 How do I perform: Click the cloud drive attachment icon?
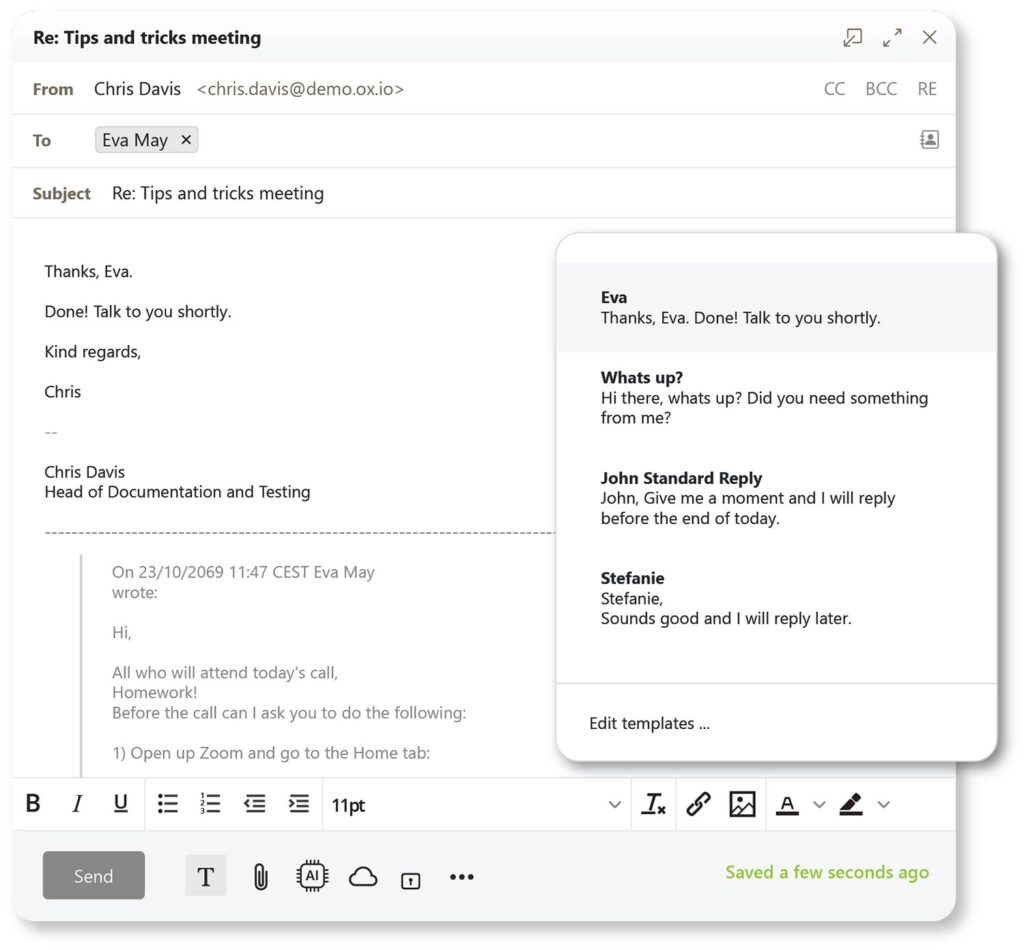(363, 877)
